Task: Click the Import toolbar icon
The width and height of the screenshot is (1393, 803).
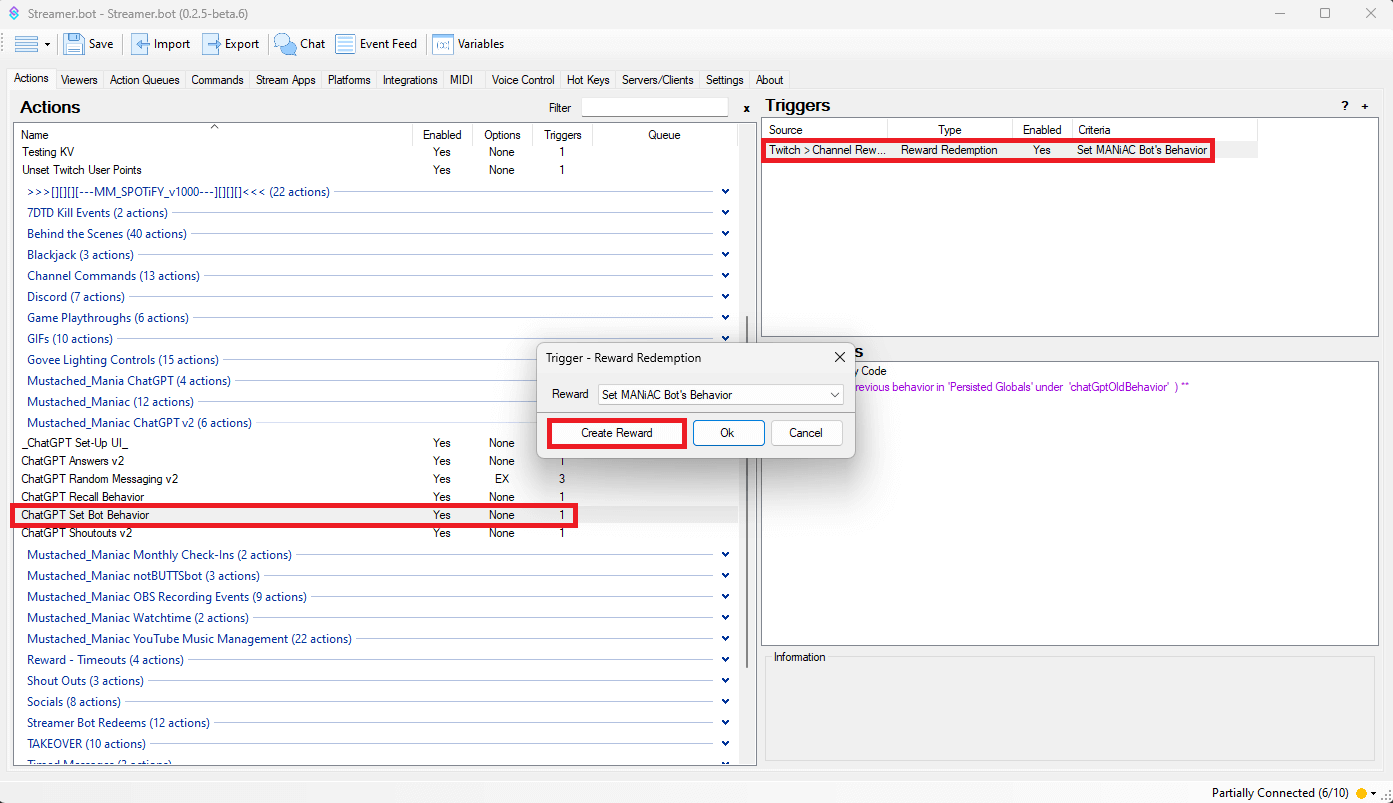Action: click(141, 44)
